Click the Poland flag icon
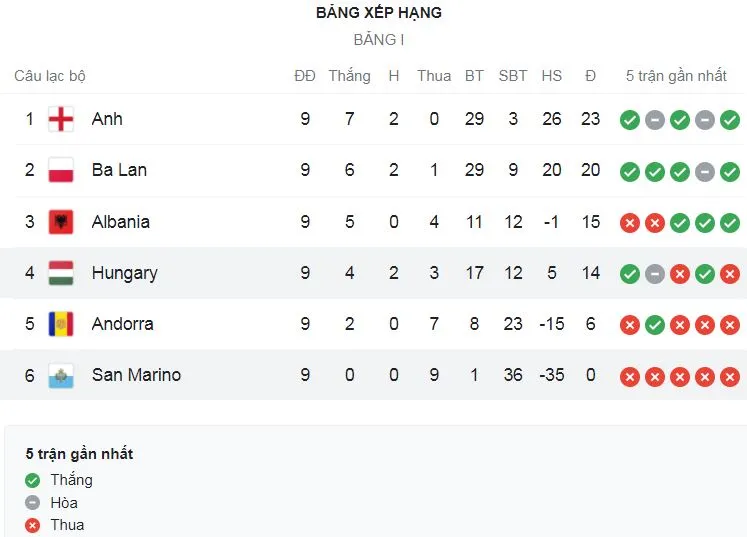Viewport: 747px width, 537px height. [x=61, y=171]
